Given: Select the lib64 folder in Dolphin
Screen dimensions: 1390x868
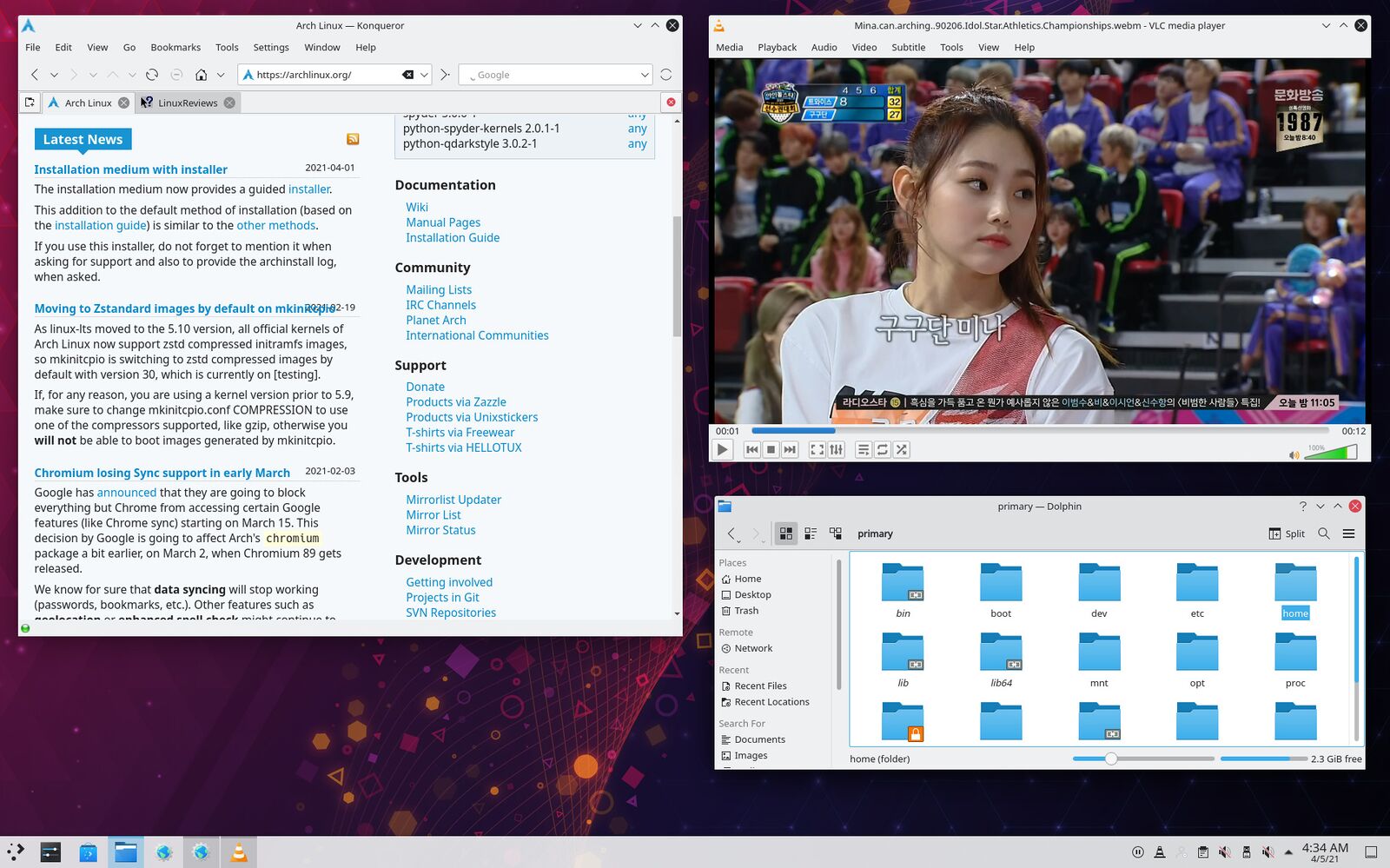Looking at the screenshot, I should click(1001, 660).
